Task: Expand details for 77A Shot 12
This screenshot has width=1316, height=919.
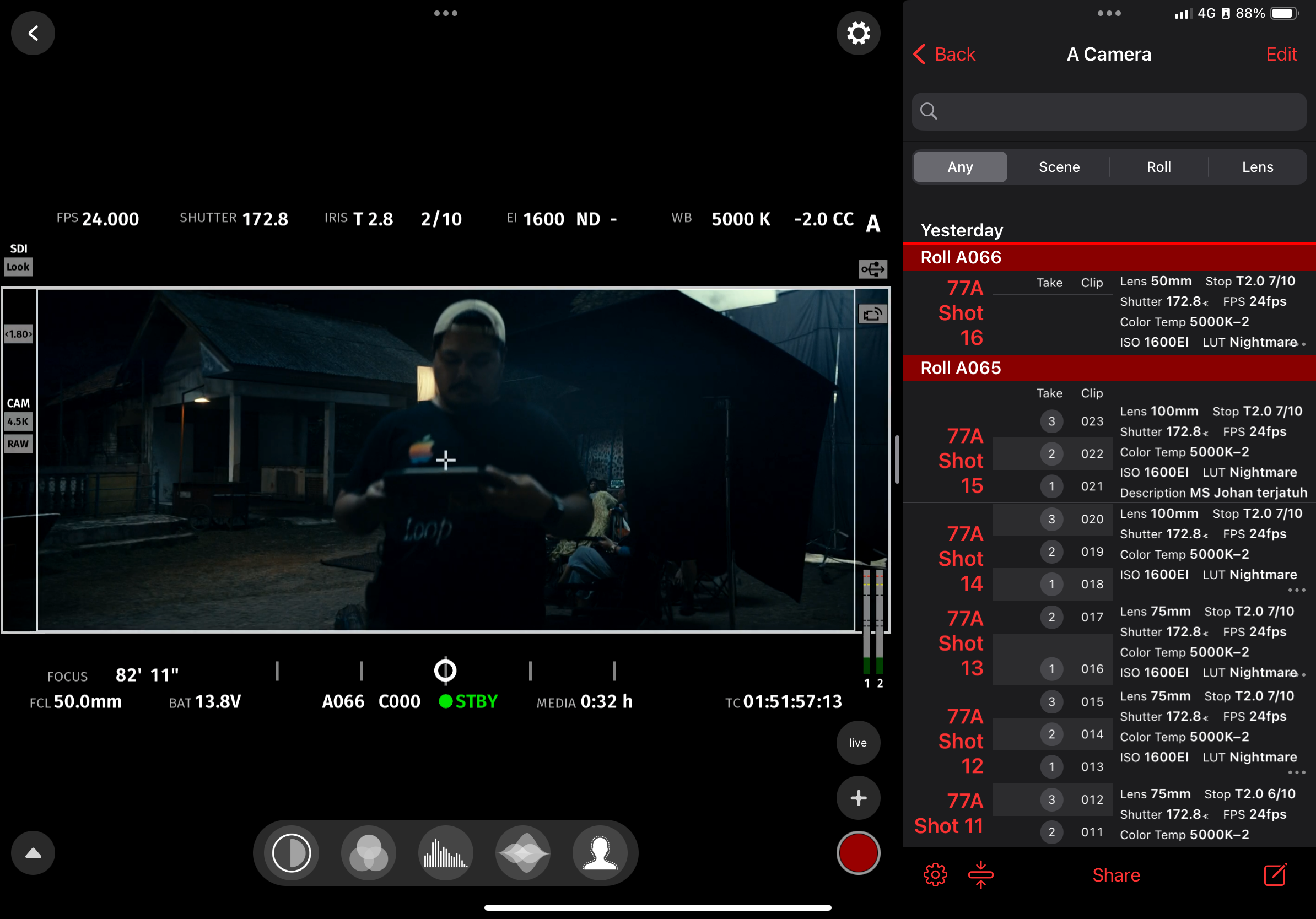Action: (x=1296, y=773)
